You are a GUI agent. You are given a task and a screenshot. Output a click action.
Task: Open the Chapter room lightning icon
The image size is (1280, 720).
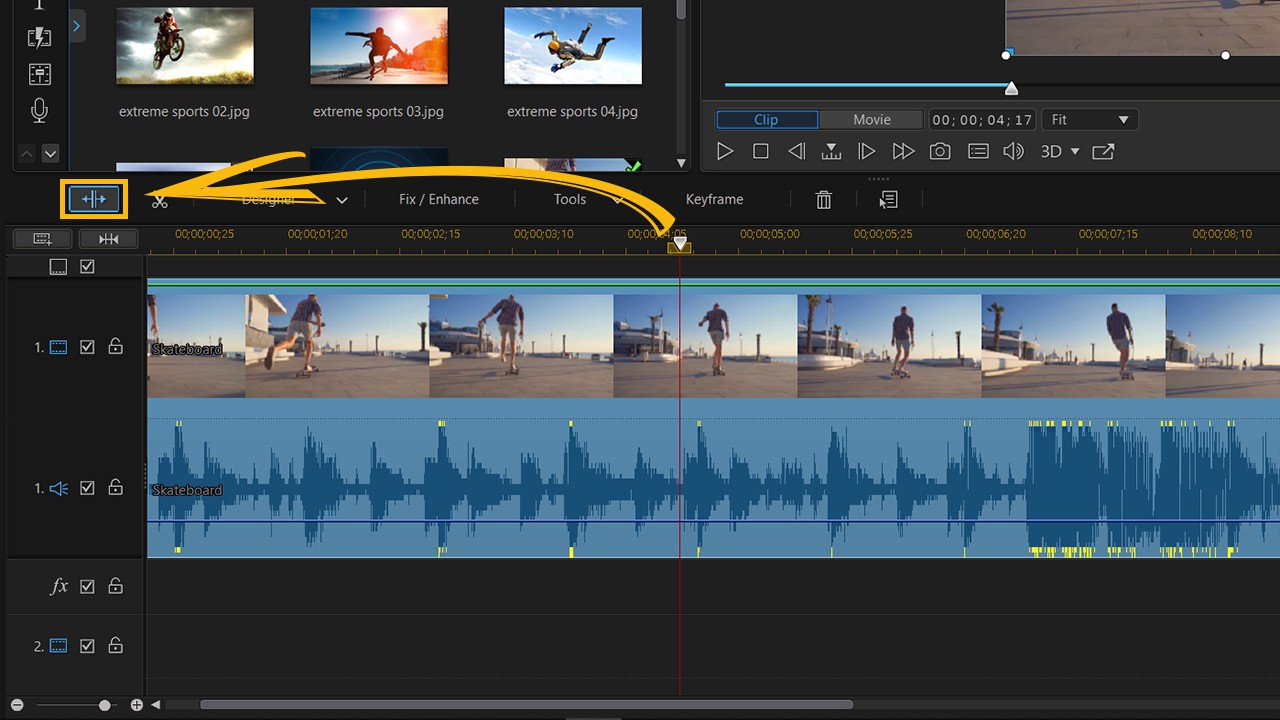(x=39, y=38)
